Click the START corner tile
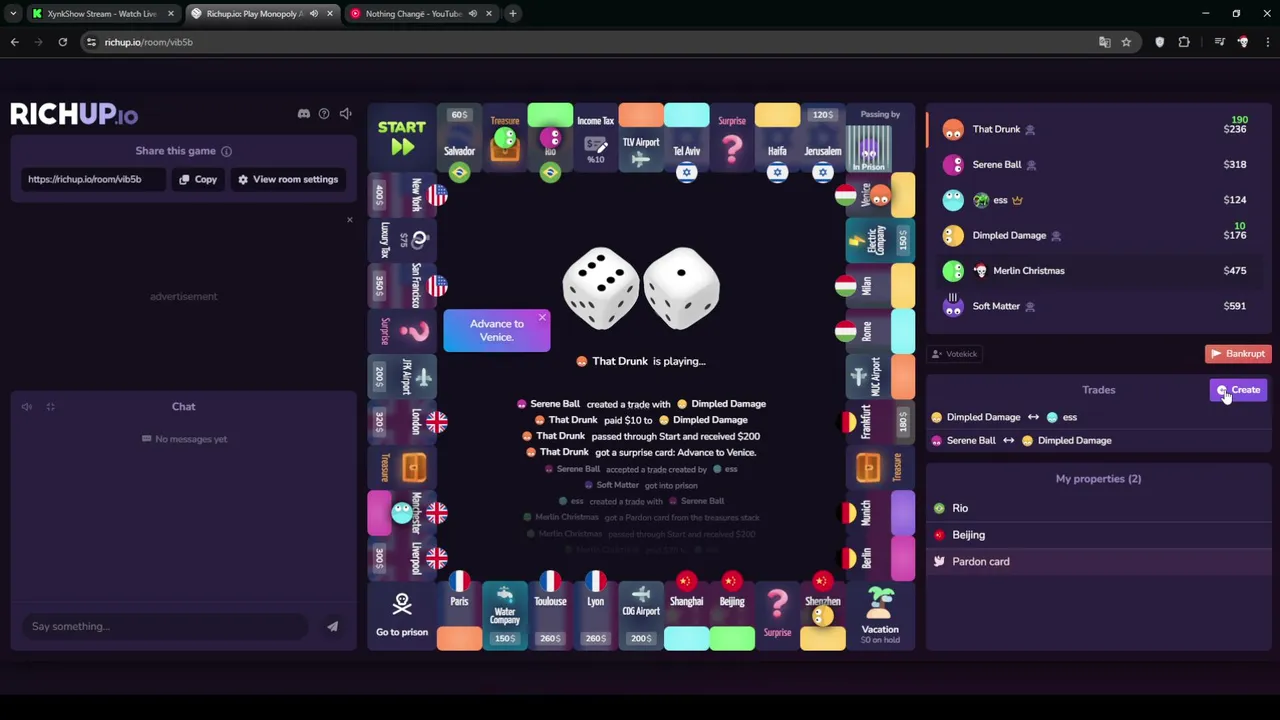Screen dimensions: 1280x720 [402, 139]
